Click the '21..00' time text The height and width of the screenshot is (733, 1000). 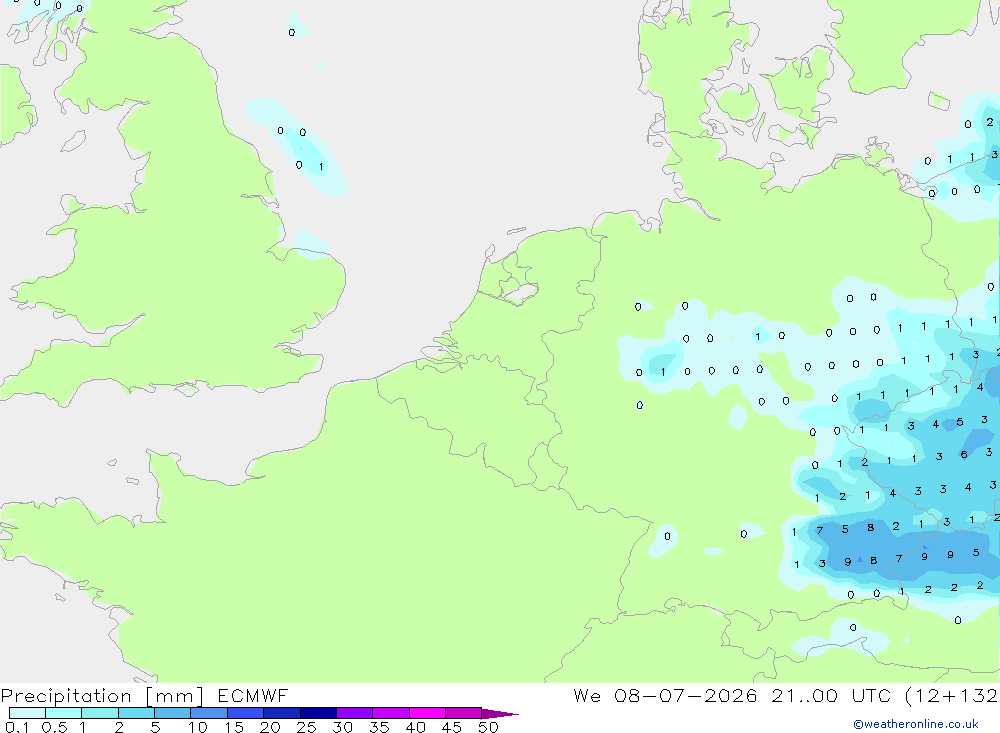pyautogui.click(x=804, y=695)
